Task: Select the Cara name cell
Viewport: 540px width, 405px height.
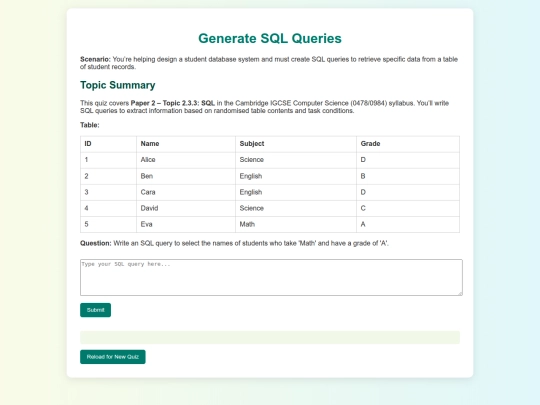Action: click(186, 192)
